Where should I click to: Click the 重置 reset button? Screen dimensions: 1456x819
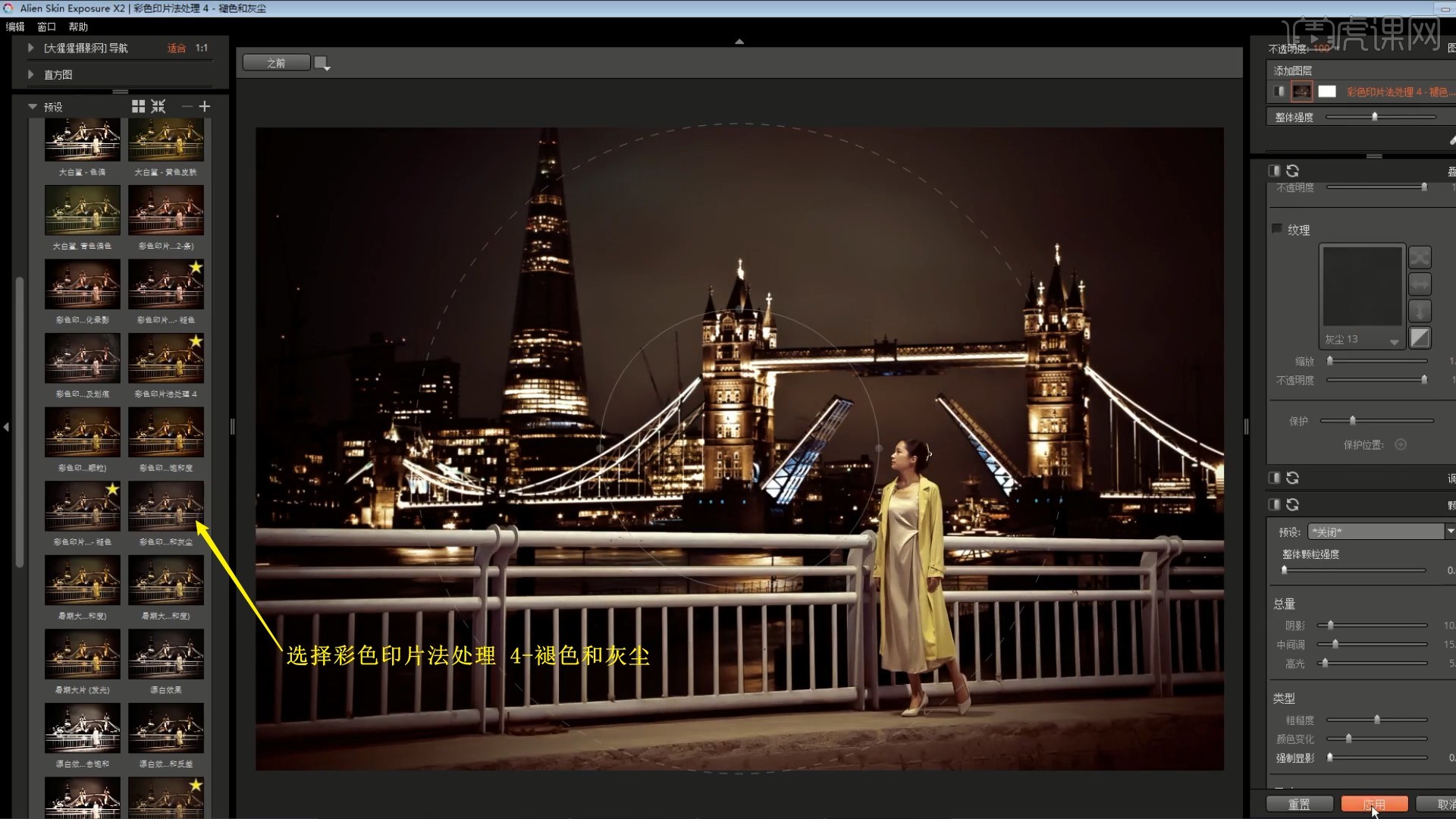click(1299, 805)
